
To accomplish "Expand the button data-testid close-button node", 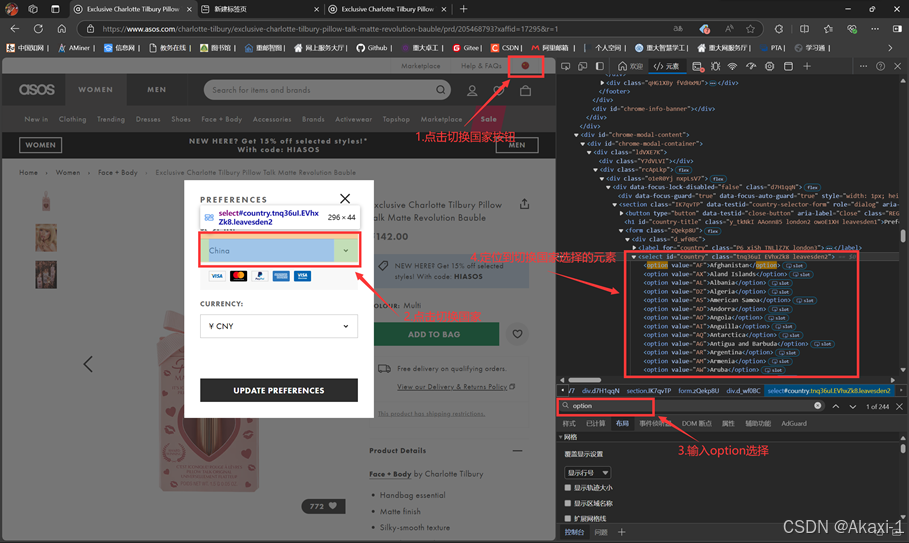I will coord(621,213).
